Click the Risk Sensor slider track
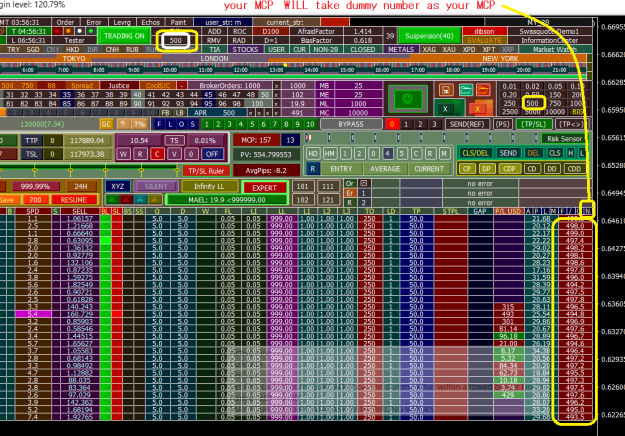Viewport: 625px width, 436px height. (422, 138)
